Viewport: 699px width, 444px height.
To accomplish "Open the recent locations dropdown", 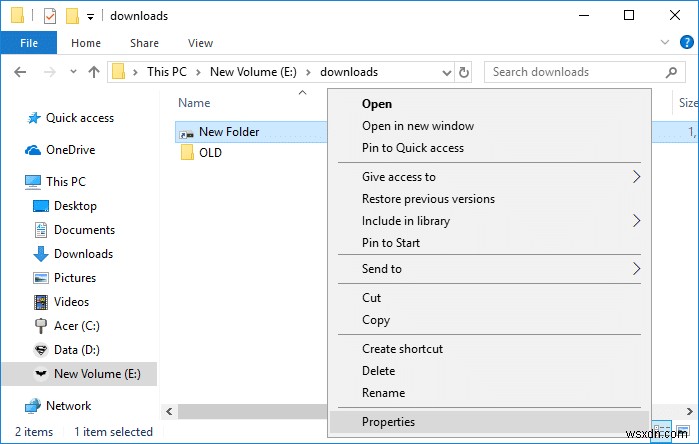I will [73, 71].
